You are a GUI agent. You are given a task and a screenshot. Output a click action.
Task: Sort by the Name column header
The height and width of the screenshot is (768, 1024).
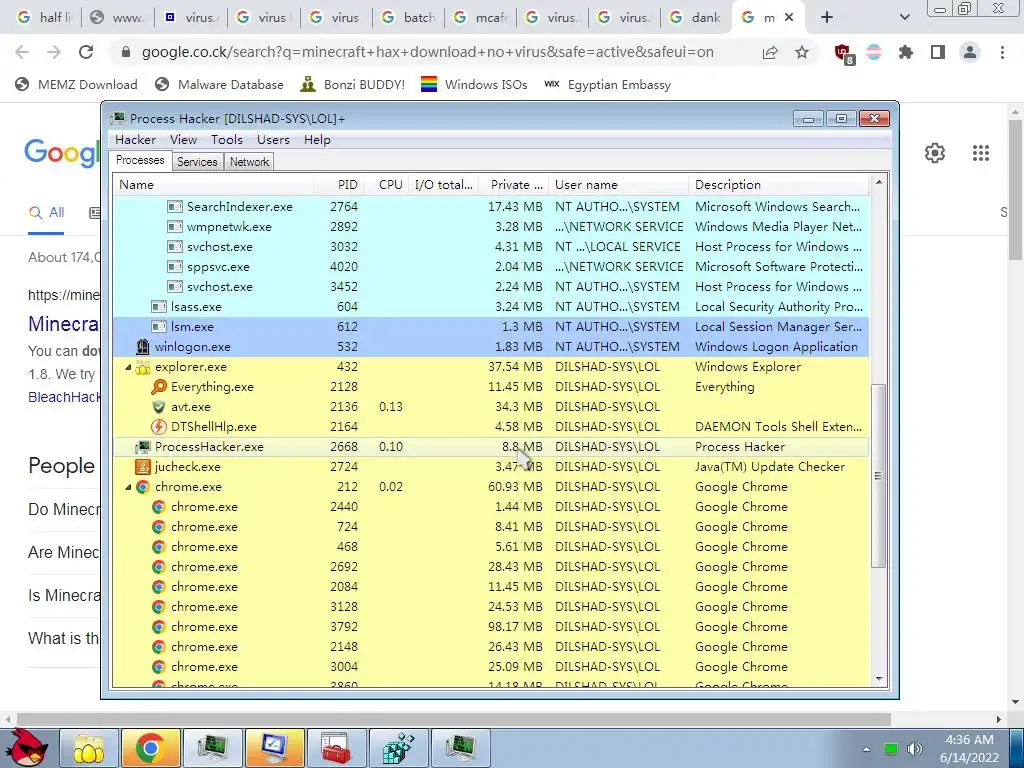point(213,185)
